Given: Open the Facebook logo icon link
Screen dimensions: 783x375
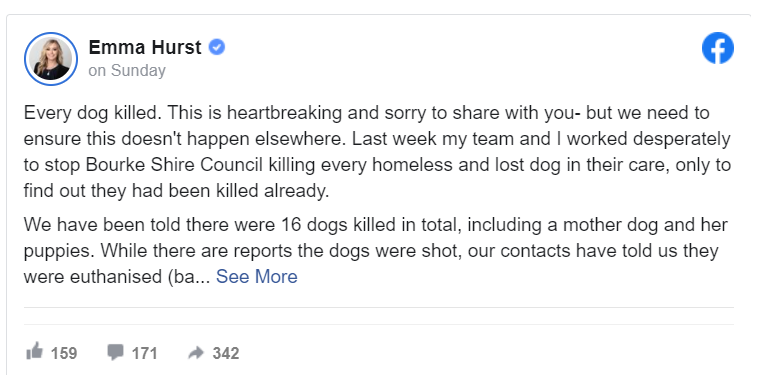Looking at the screenshot, I should 718,48.
